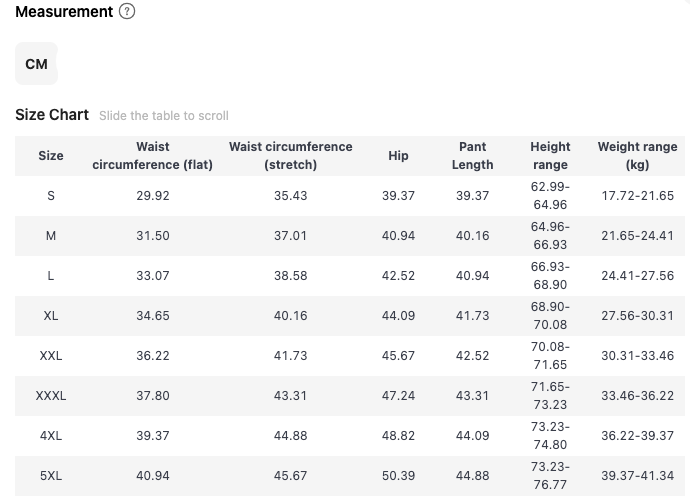This screenshot has height=501, width=690.
Task: Select the CM unit button
Action: click(x=36, y=64)
